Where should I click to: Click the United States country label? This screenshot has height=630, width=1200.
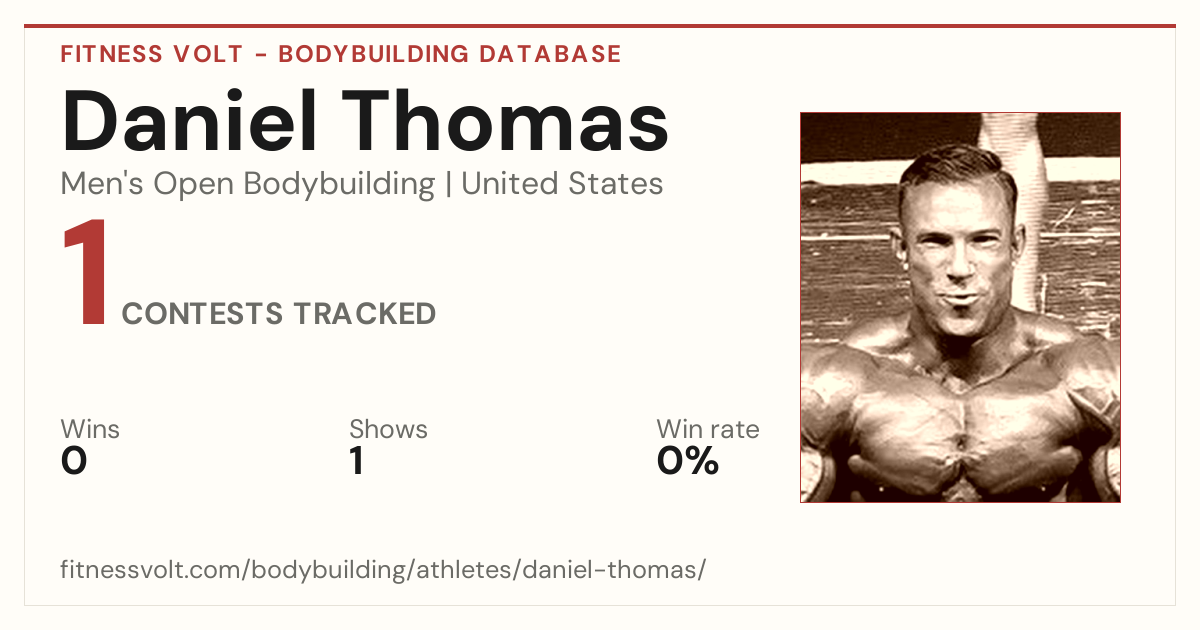pos(562,184)
